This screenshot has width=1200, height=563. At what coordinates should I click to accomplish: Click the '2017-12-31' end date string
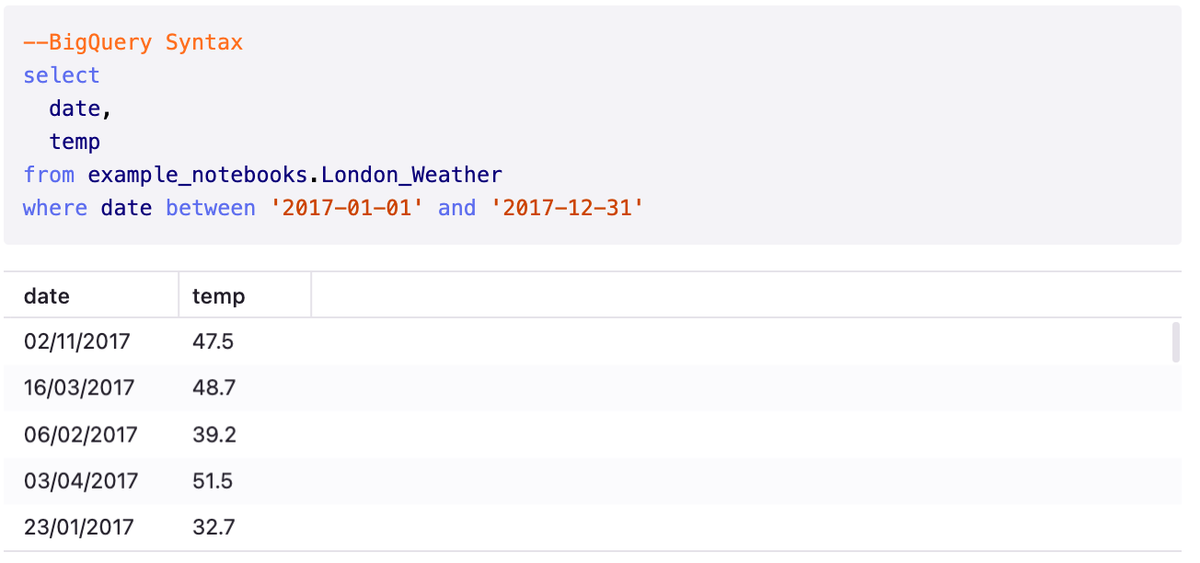click(567, 208)
